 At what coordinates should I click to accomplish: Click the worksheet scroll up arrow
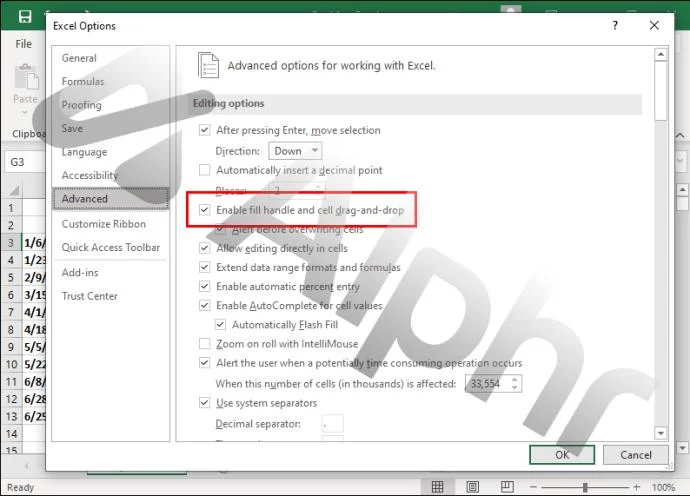[x=682, y=190]
